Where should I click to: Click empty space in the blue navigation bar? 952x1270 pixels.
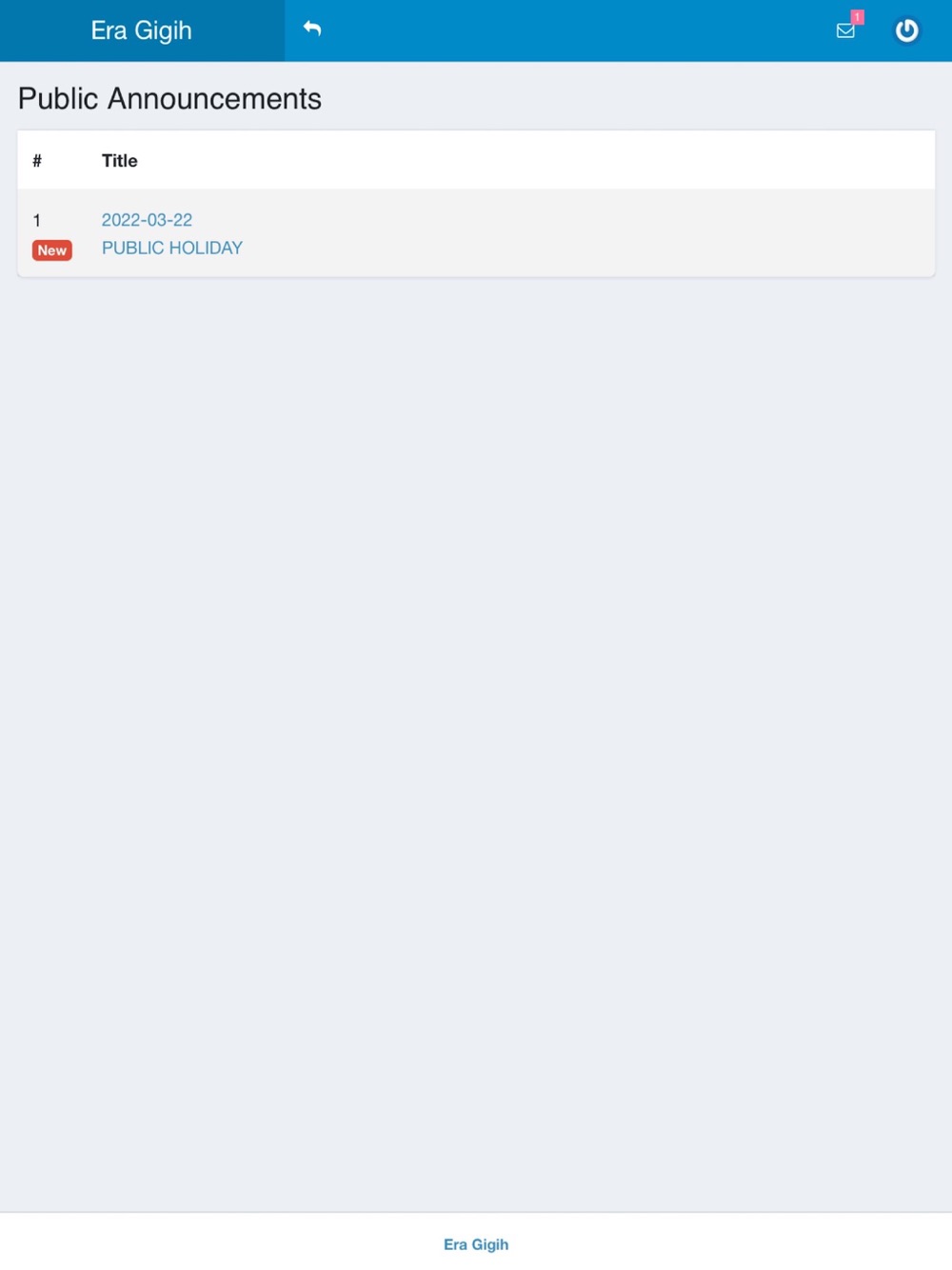click(571, 30)
